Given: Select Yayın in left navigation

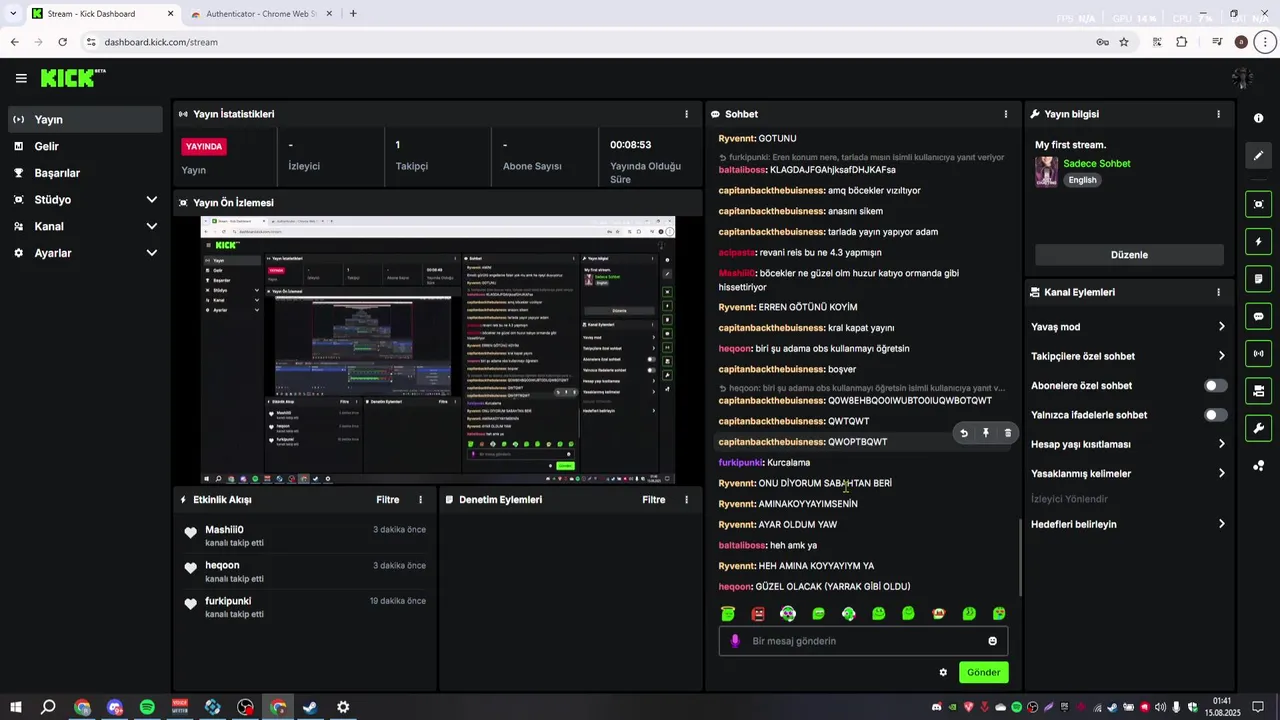Looking at the screenshot, I should pos(85,119).
